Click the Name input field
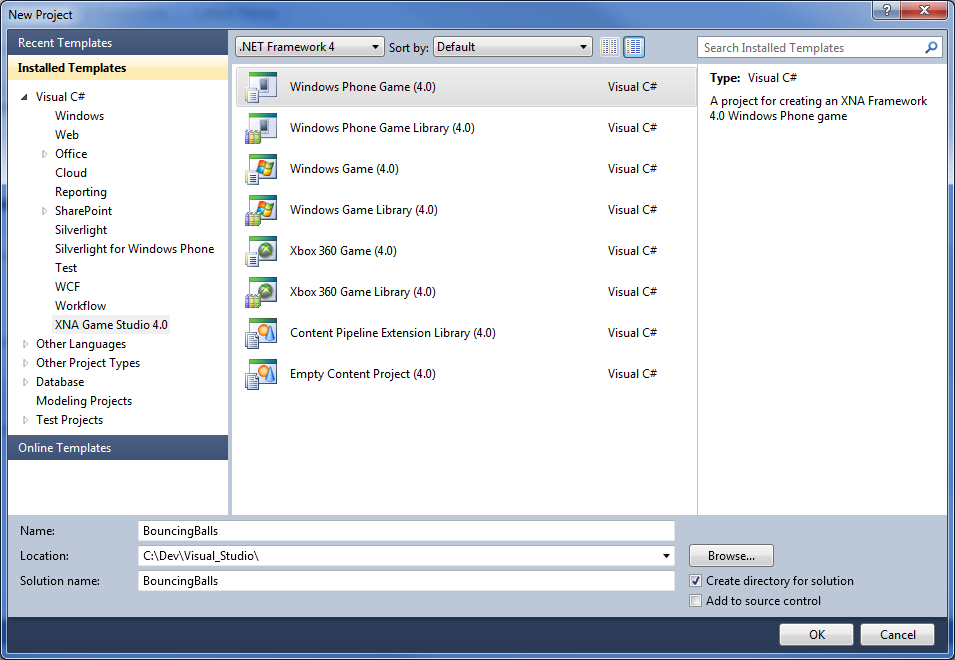 pos(406,531)
